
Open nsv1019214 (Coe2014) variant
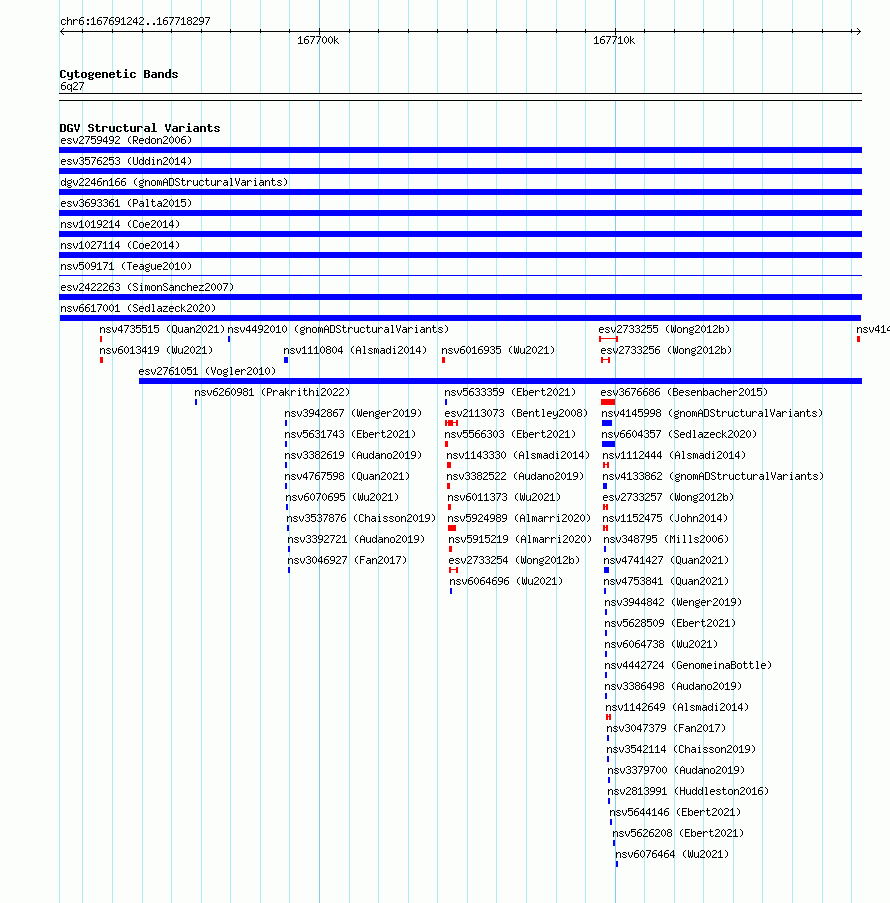tap(120, 225)
